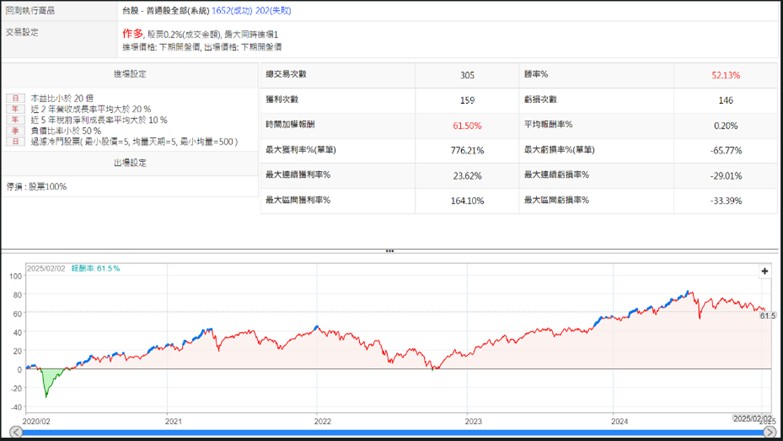Click the 時間加權報酬 61.50% value
The height and width of the screenshot is (441, 783).
coord(468,126)
